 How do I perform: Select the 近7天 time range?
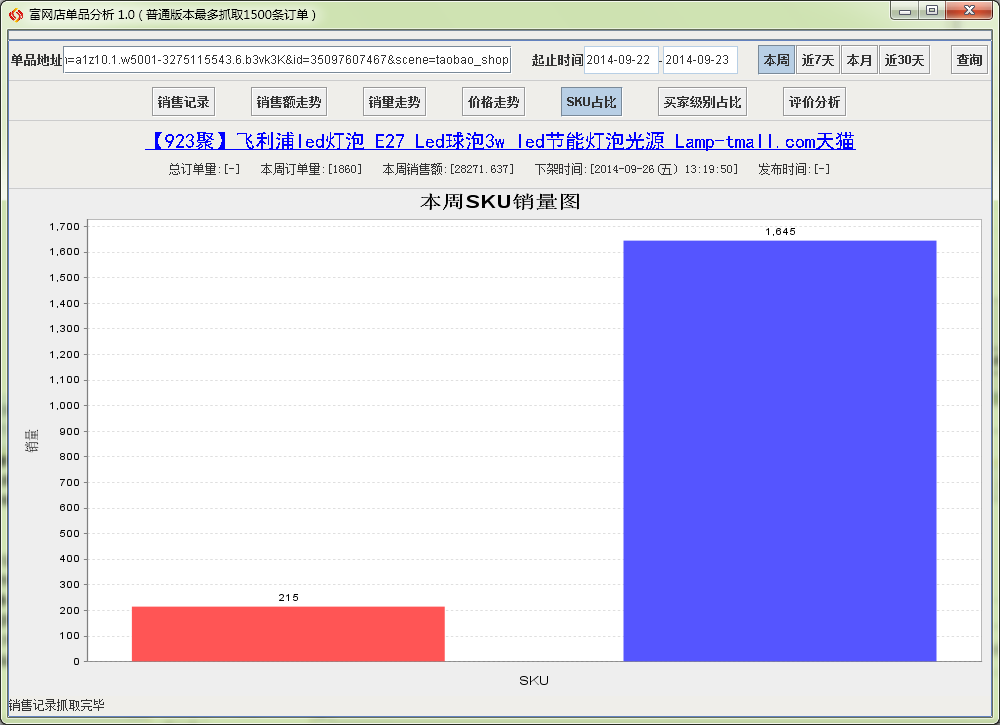point(818,60)
